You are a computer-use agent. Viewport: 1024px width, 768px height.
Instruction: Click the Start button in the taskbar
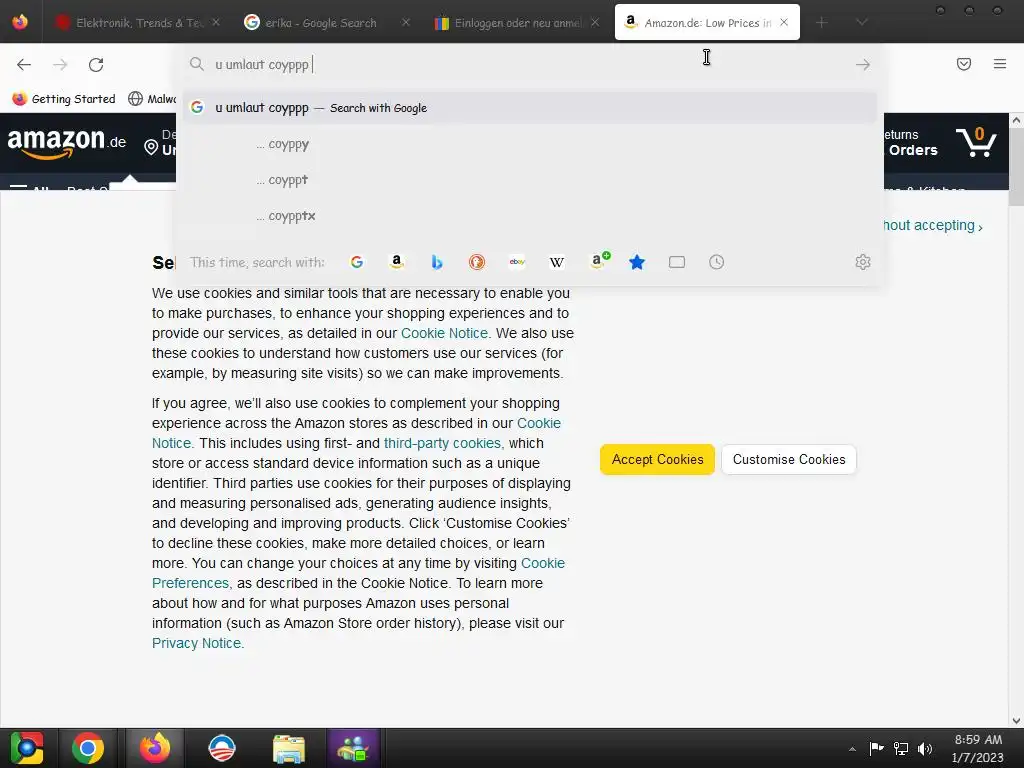[x=27, y=748]
